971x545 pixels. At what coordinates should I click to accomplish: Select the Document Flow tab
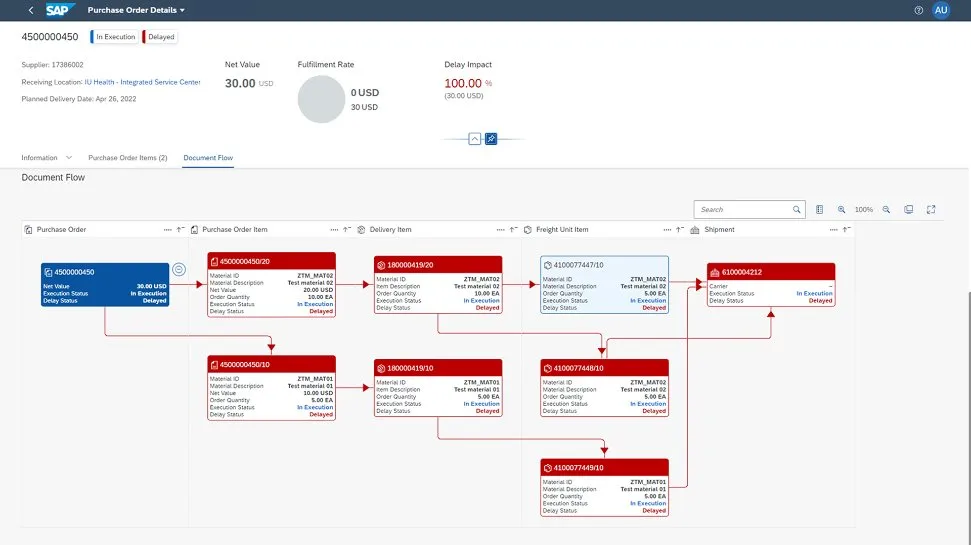(x=208, y=158)
